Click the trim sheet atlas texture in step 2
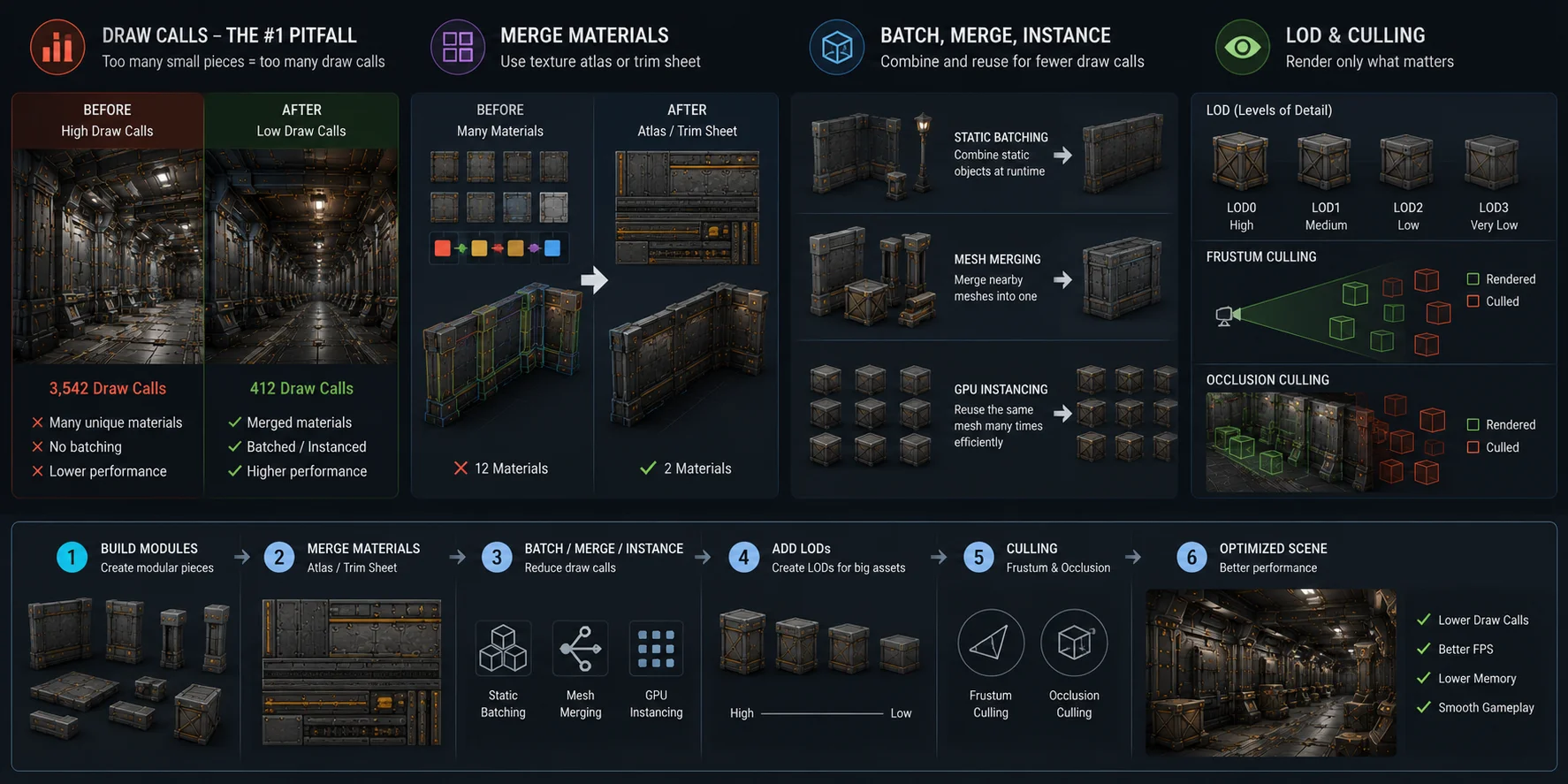Screen dimensions: 1568x784 (352, 673)
